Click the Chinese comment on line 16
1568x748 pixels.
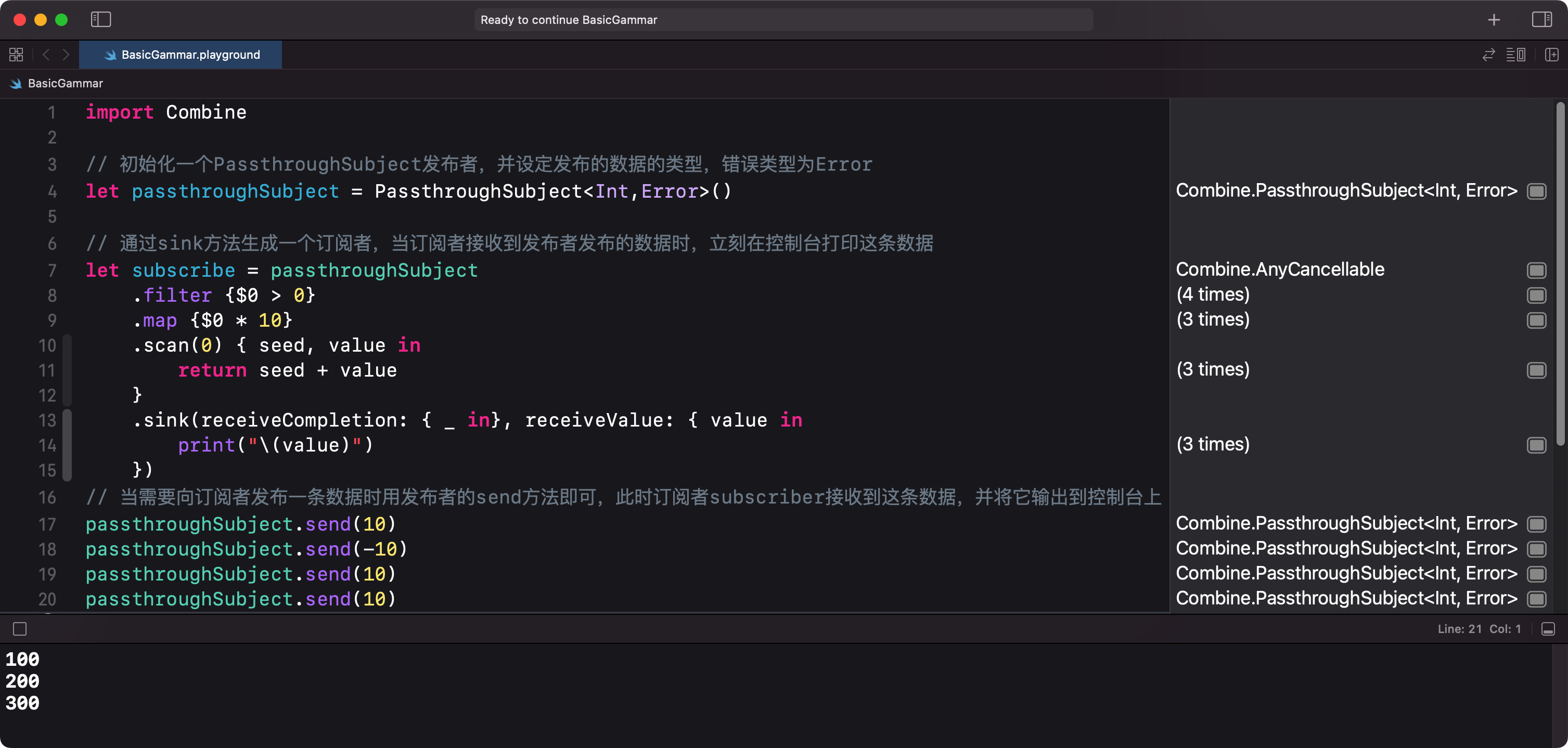tap(623, 497)
